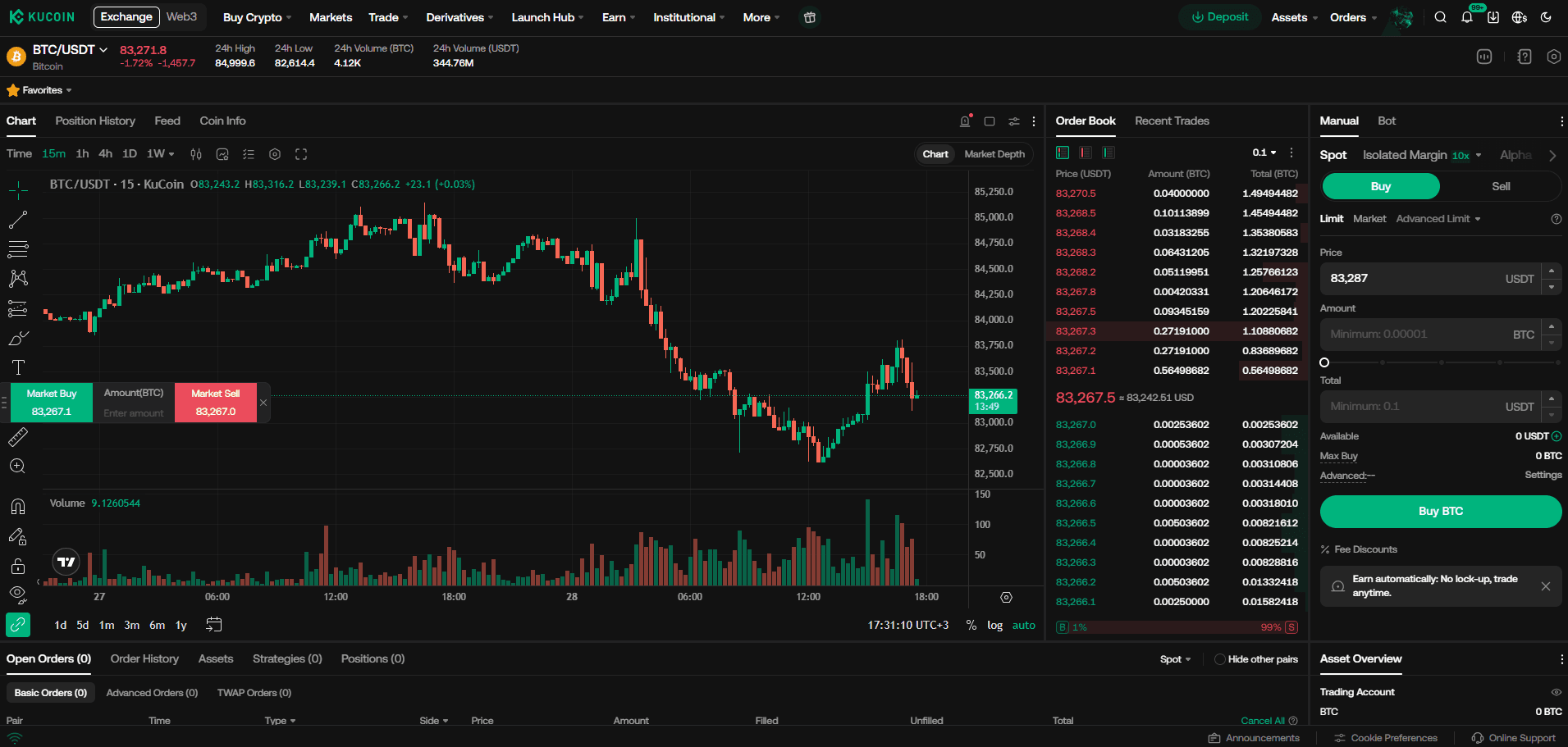
Task: Select the patterns drawing tool
Action: coord(18,279)
